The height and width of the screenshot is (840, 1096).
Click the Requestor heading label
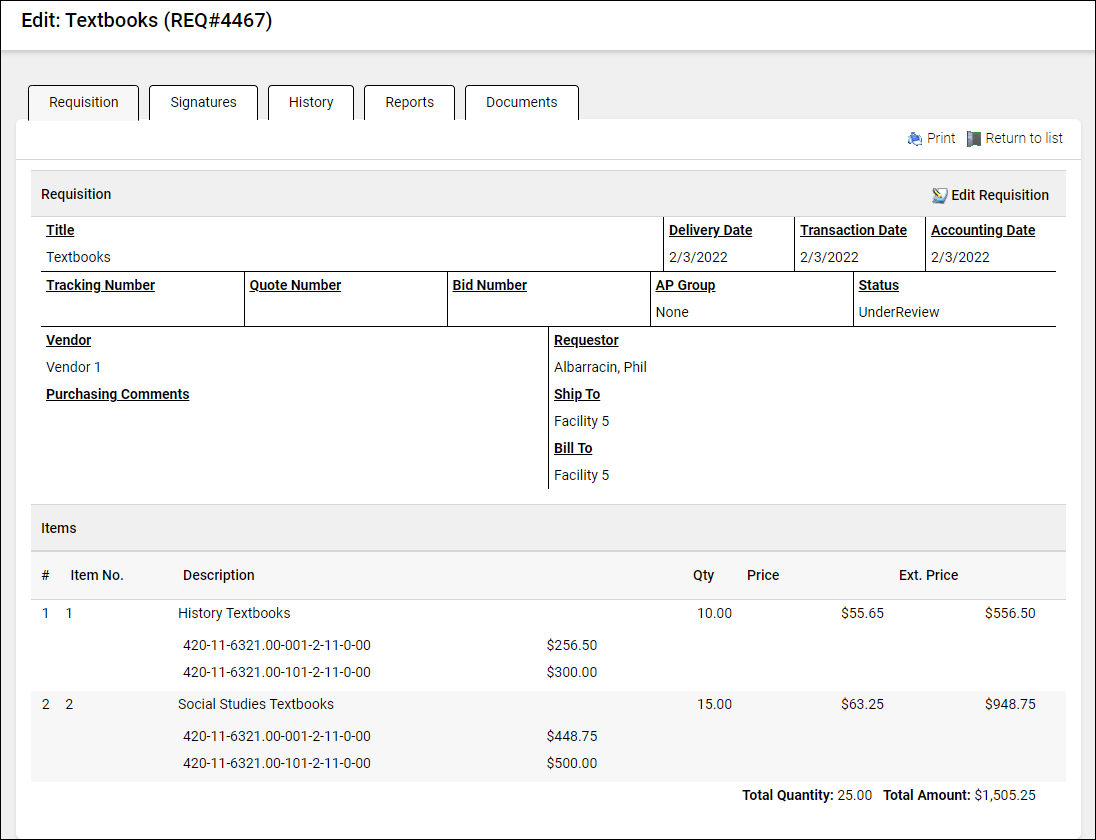(x=586, y=340)
